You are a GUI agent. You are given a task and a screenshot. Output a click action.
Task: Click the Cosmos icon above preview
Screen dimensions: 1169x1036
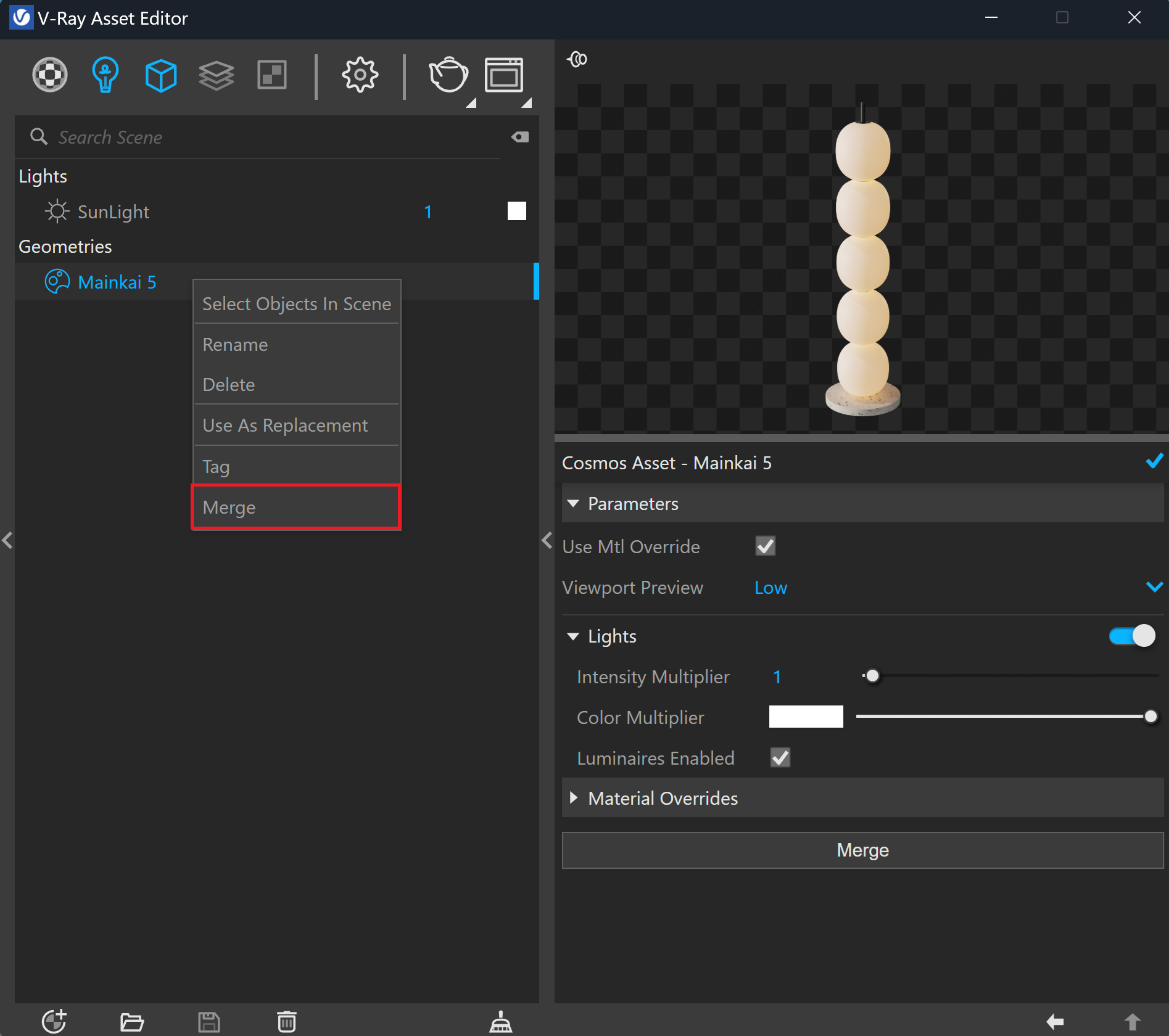577,59
